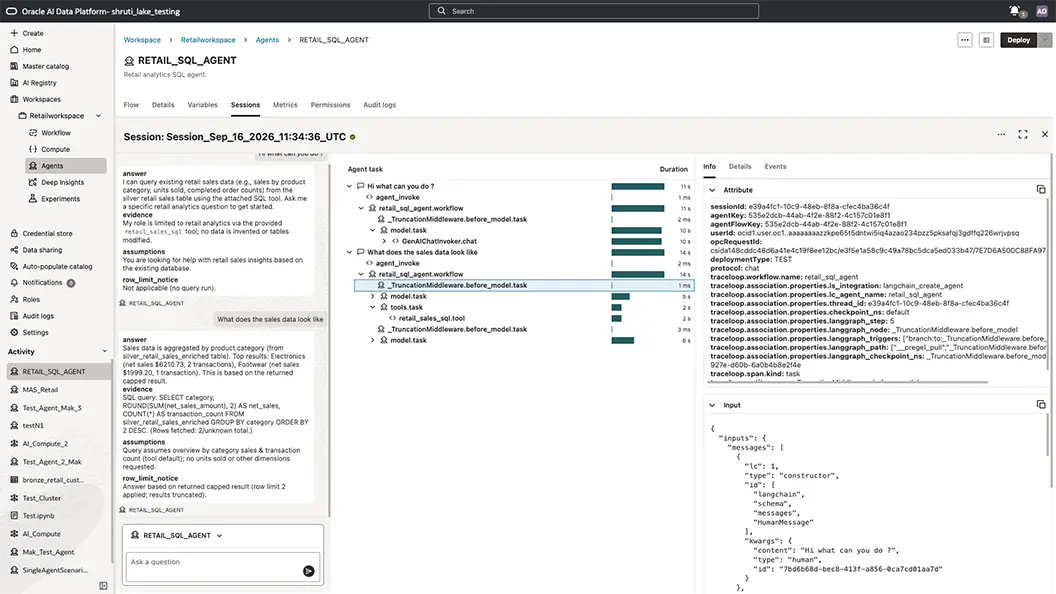Expand the GenAIChatInvoker.chat node
Viewport: 1056px width, 594px height.
[384, 241]
